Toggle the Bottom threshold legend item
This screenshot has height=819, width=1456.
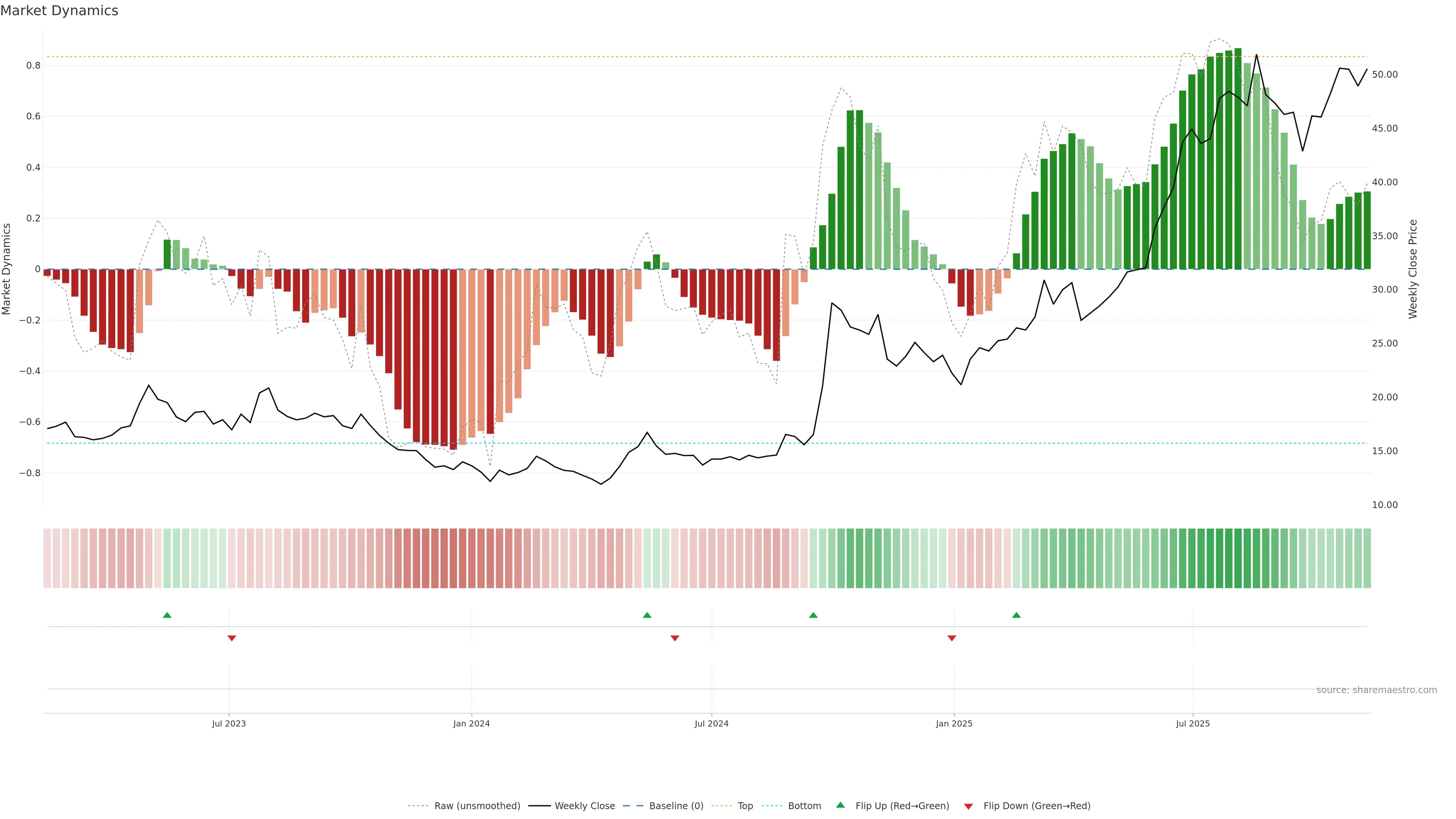tap(804, 806)
